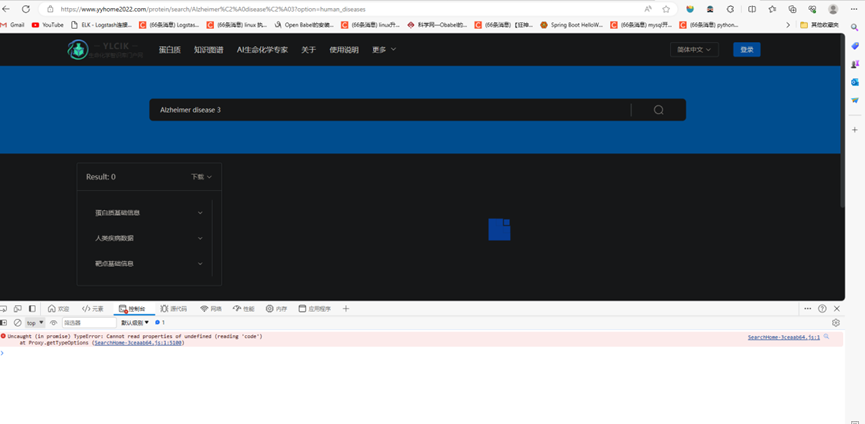
Task: Toggle the console sidebar panel
Action: (x=4, y=323)
